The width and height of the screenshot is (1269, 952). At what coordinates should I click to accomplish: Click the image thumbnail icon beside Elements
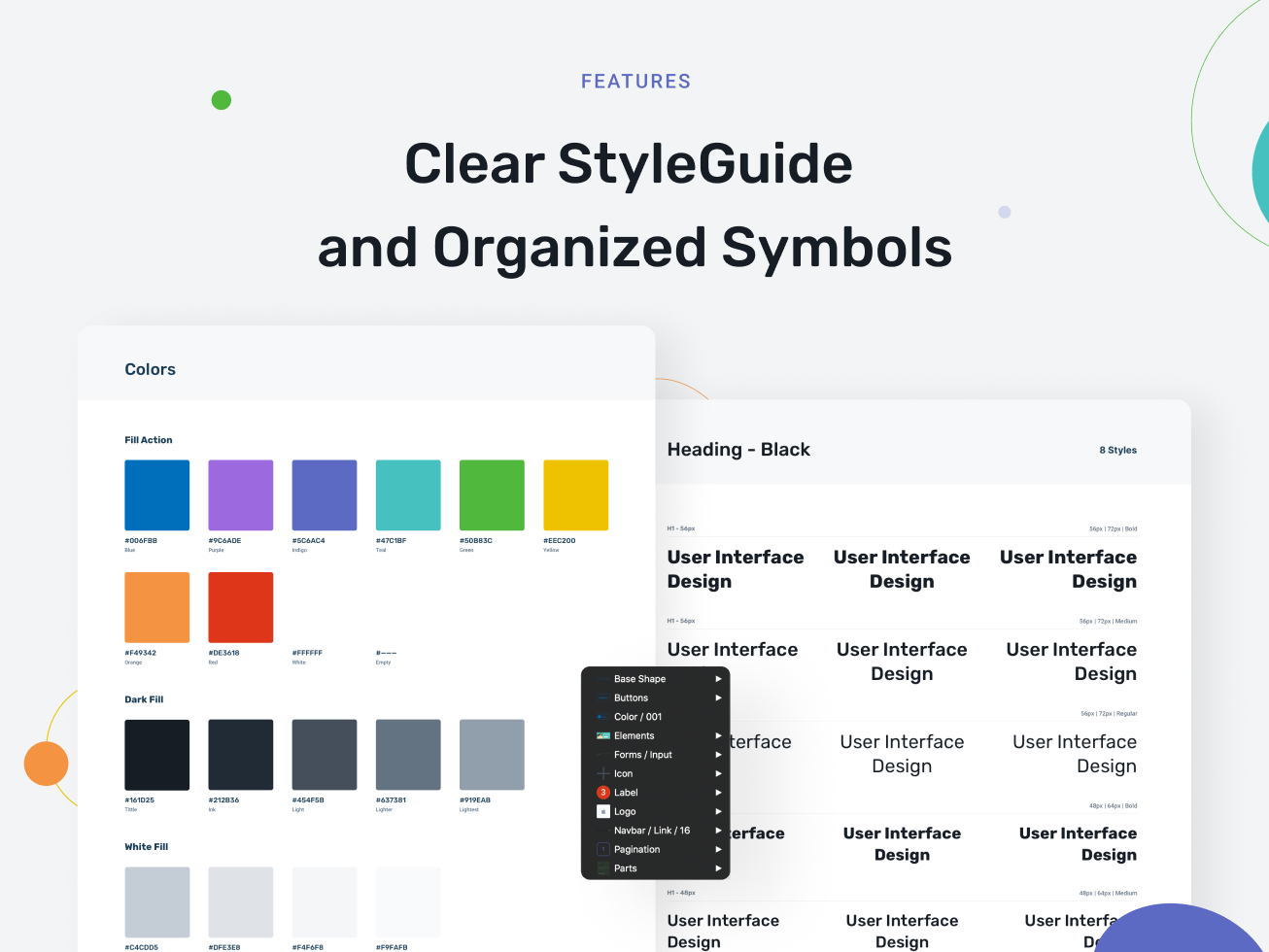603,735
